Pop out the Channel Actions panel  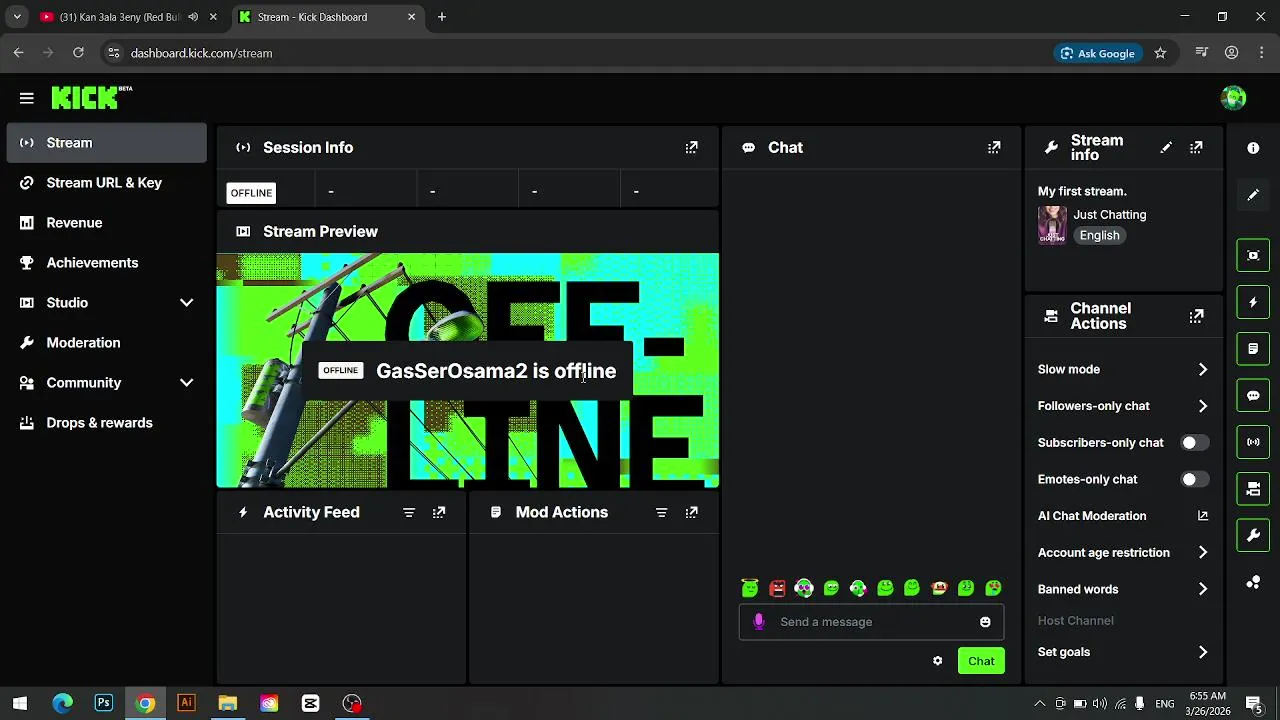(1196, 316)
